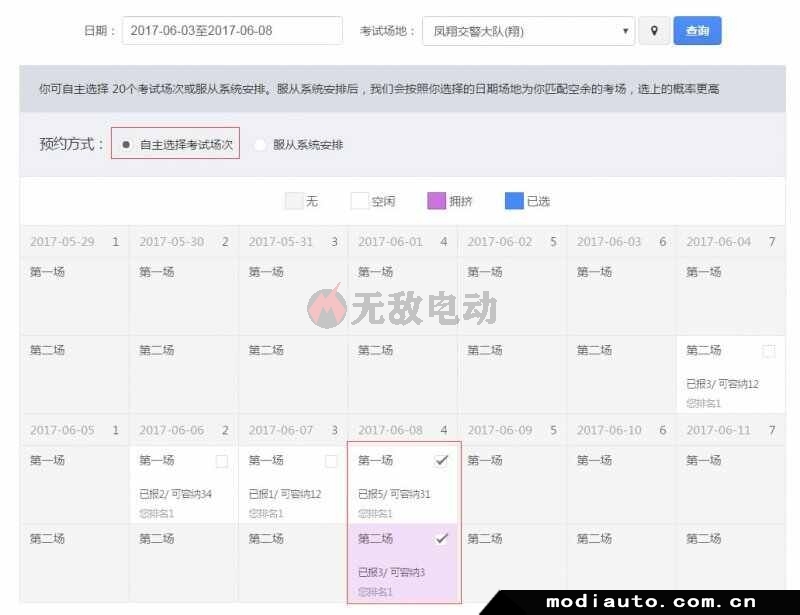This screenshot has width=800, height=615.
Task: Click 第二场 cell under 2017-06-05
Action: 74,563
